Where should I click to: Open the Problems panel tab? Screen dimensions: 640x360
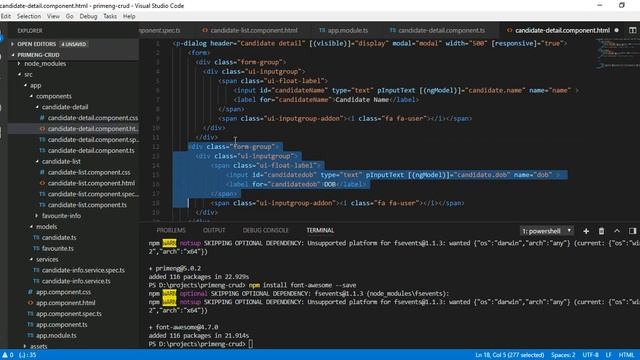click(171, 230)
